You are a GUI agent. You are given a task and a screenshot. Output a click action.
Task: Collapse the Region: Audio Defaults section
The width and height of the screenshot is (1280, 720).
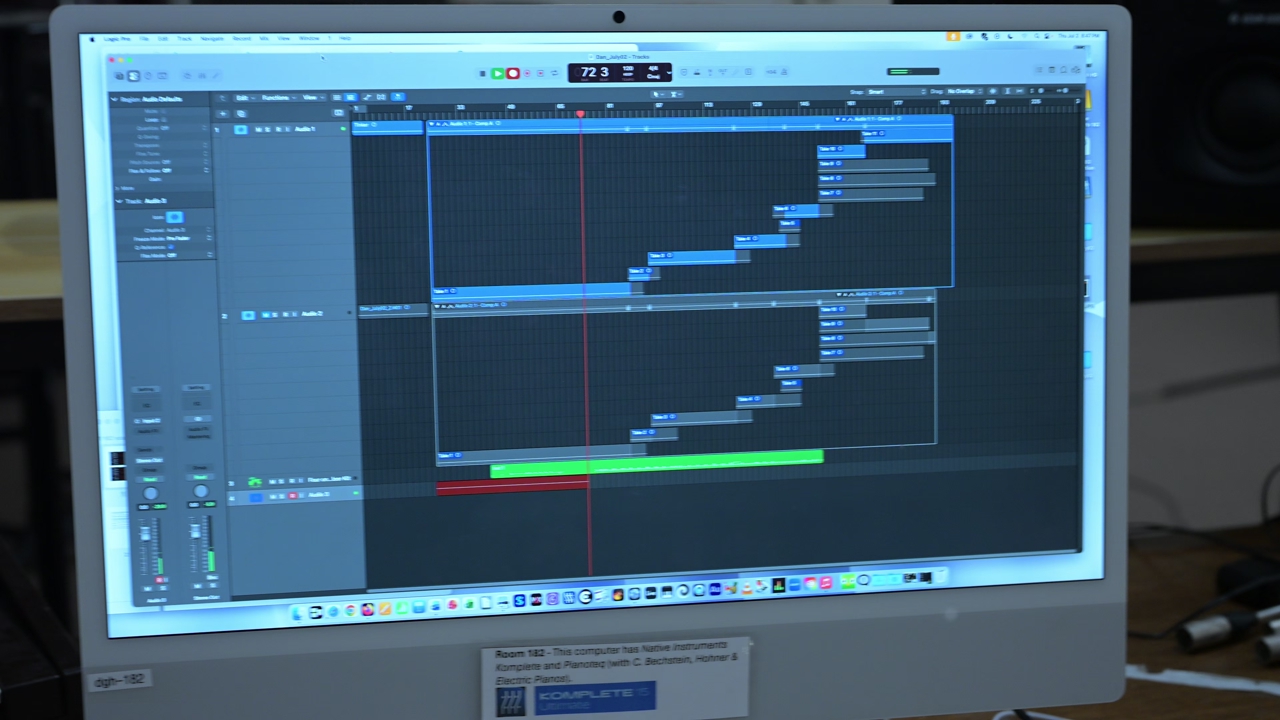click(114, 99)
